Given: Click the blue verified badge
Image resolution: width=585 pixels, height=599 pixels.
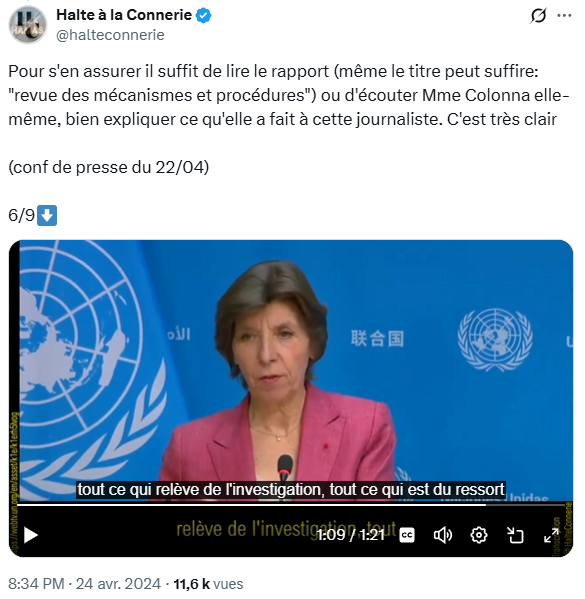Looking at the screenshot, I should 203,15.
